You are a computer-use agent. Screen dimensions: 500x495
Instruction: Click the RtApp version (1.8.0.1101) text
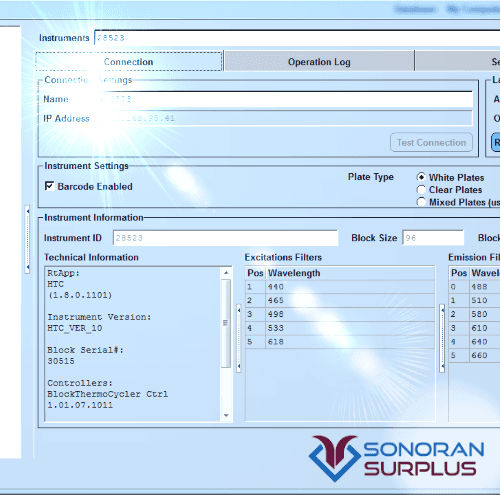coord(80,295)
